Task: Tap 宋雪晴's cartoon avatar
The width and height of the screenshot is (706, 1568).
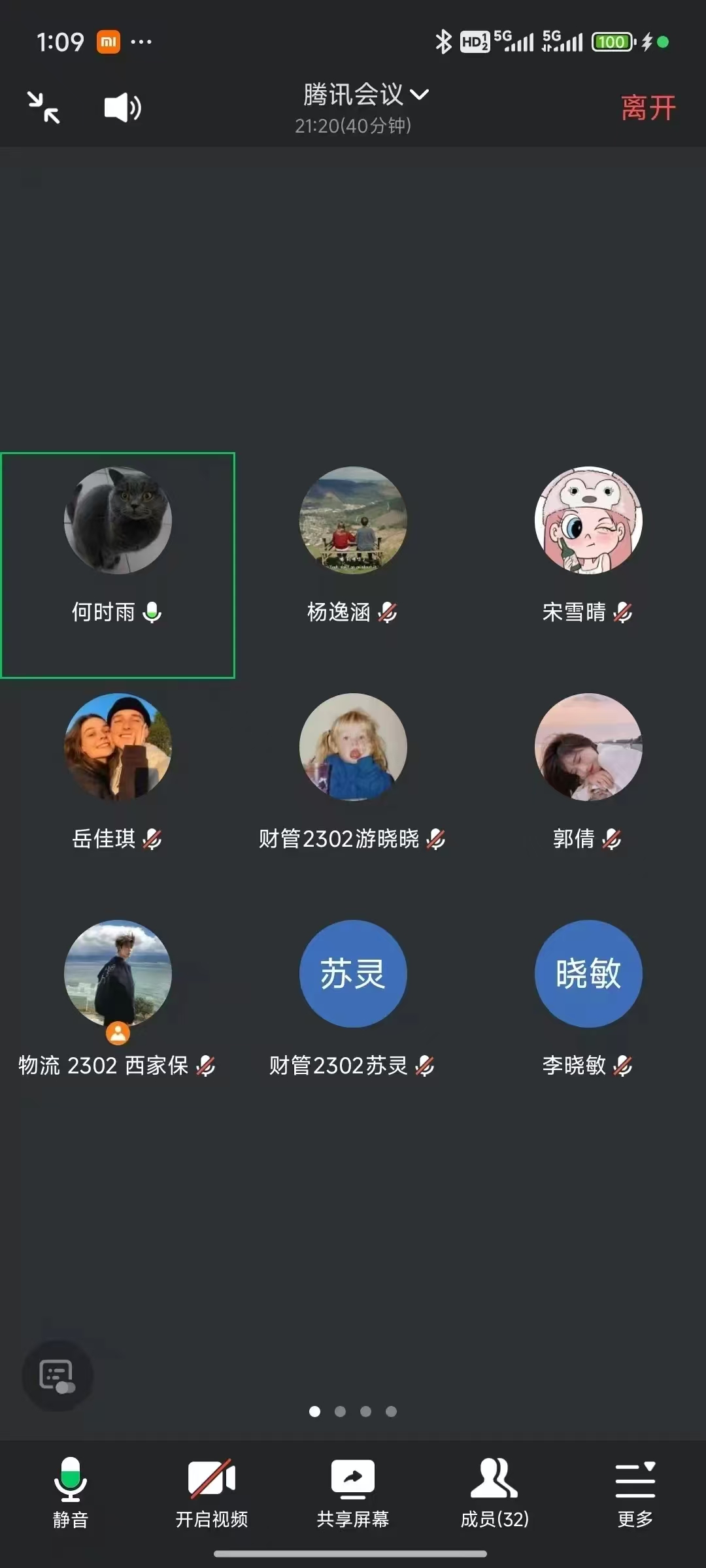Action: (588, 520)
